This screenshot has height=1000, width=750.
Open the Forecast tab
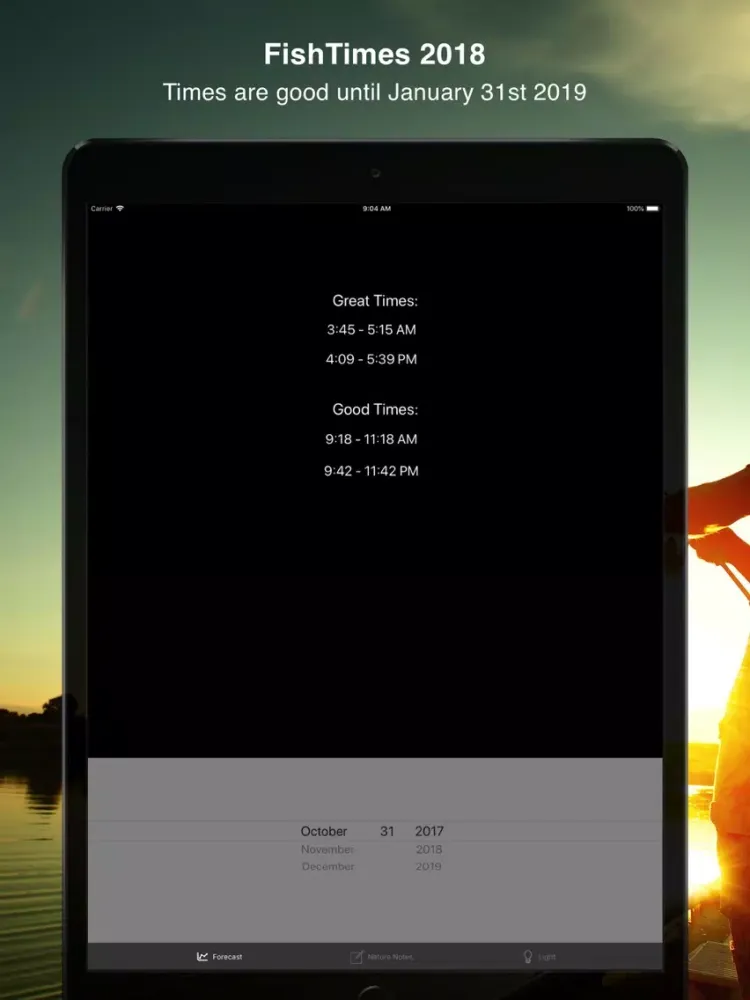coord(219,957)
